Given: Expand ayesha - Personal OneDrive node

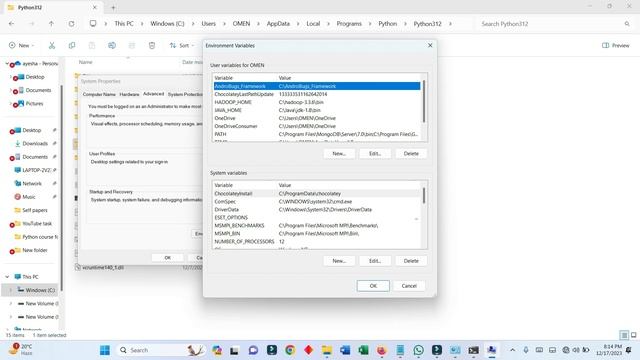Looking at the screenshot, I should [x=7, y=64].
